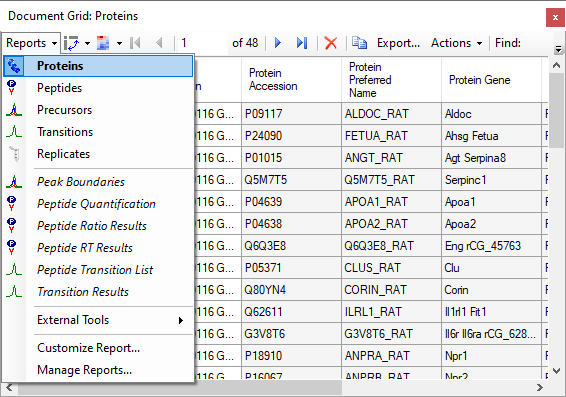The height and width of the screenshot is (397, 566).
Task: Click the color grid view icon
Action: pyautogui.click(x=103, y=43)
